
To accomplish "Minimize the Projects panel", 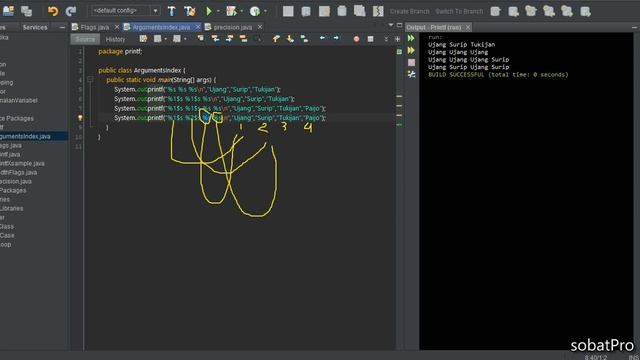I will click(x=62, y=27).
